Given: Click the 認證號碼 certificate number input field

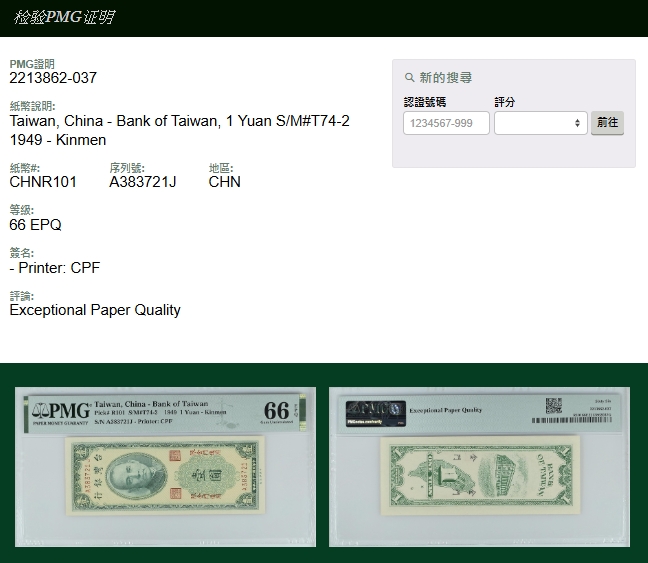Looking at the screenshot, I should point(446,123).
